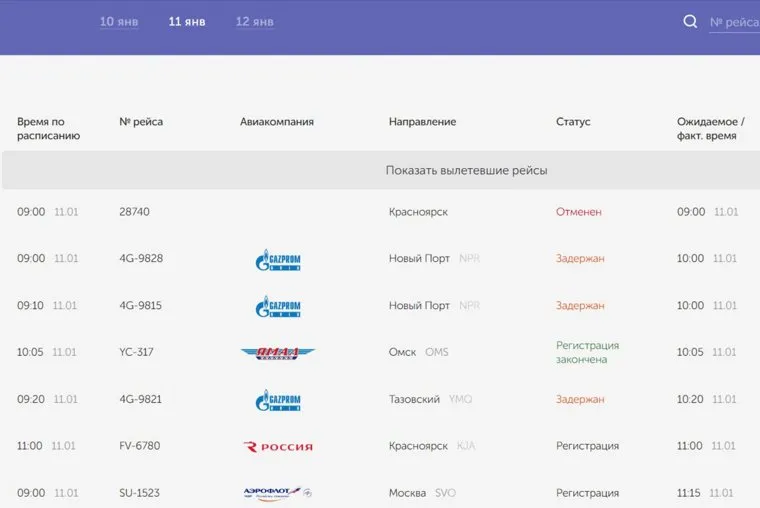The width and height of the screenshot is (760, 508).
Task: Click Yamal airline logo for flight YC-317
Action: coord(278,353)
